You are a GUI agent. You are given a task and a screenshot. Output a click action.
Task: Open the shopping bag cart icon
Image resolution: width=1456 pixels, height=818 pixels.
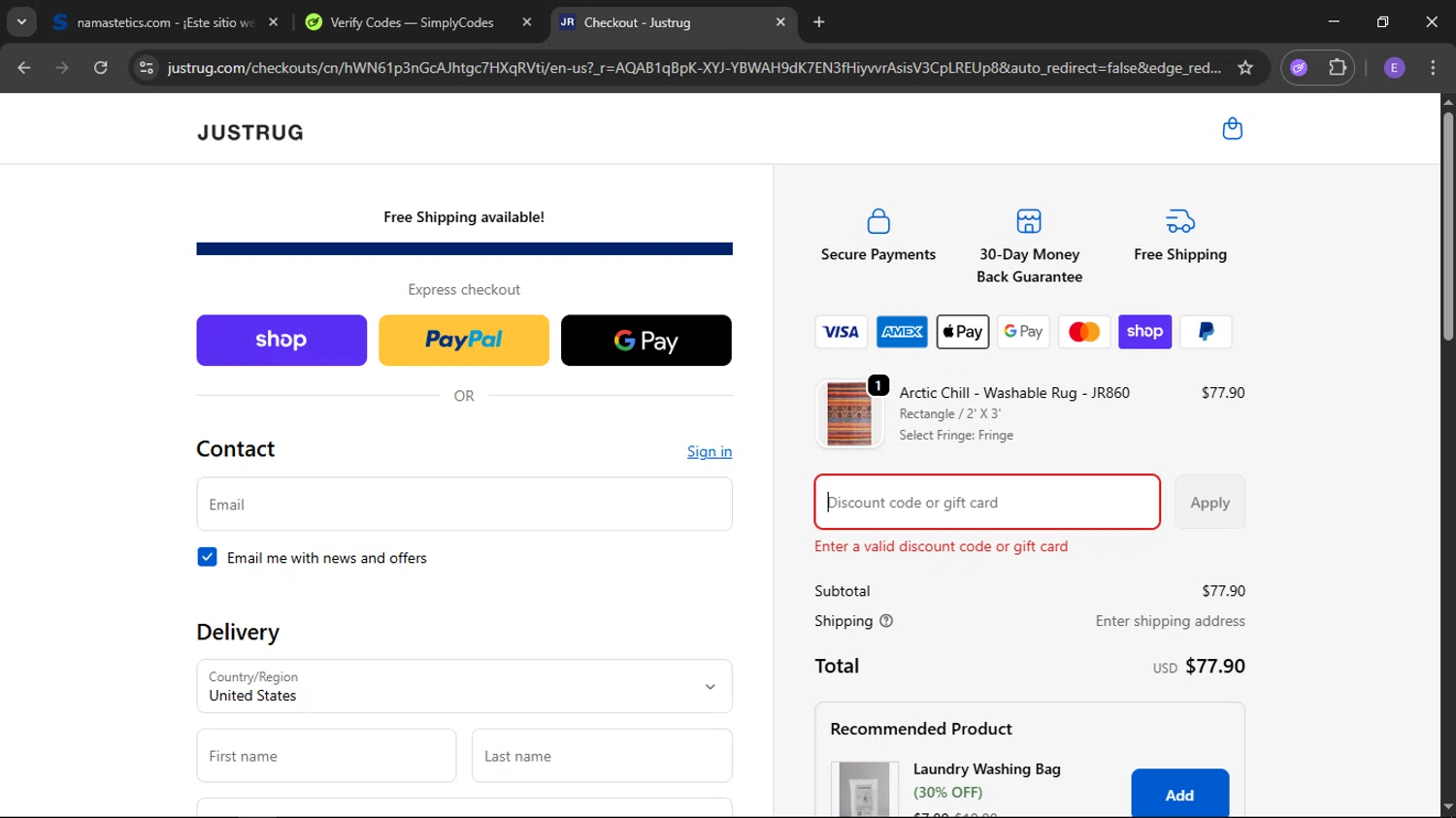tap(1232, 129)
